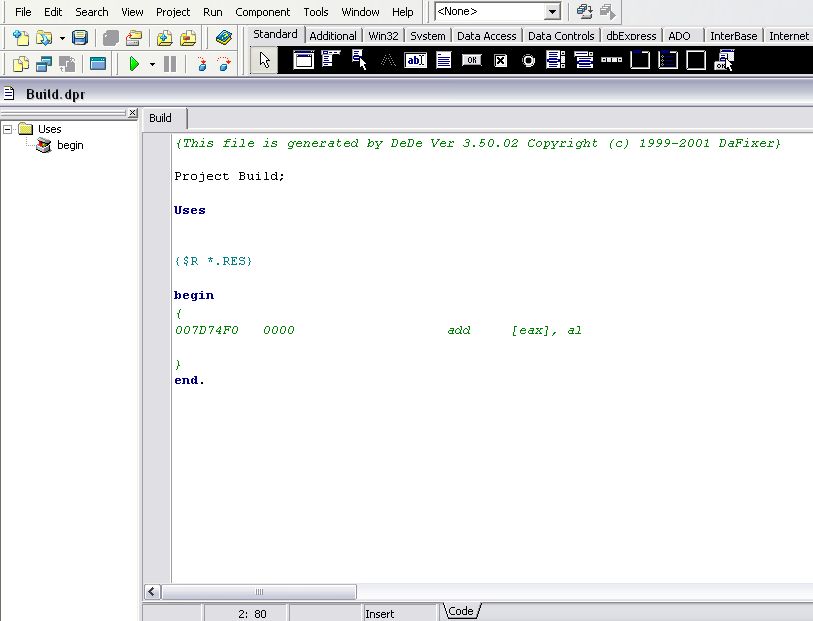
Task: Select the MainMenu component
Action: (x=330, y=60)
